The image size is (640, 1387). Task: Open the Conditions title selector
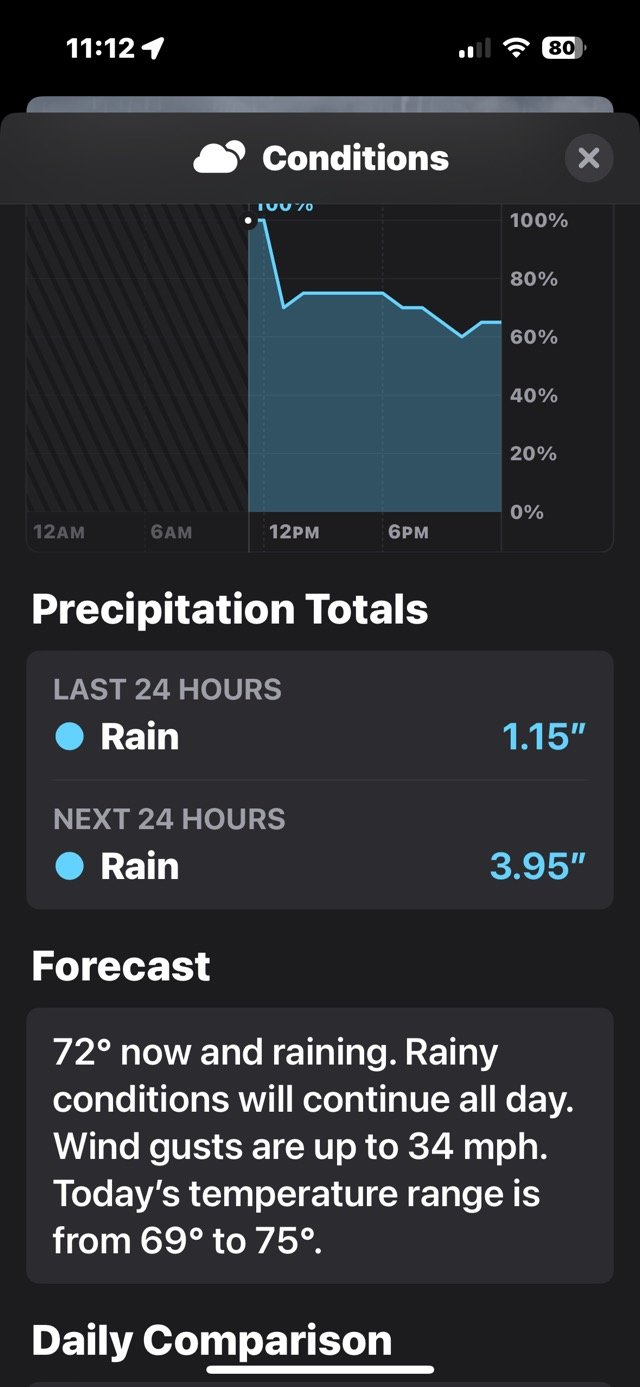355,158
